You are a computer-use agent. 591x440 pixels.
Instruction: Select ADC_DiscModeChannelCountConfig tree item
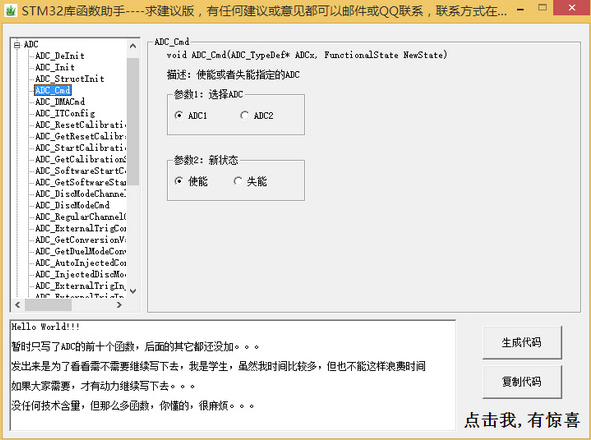80,194
